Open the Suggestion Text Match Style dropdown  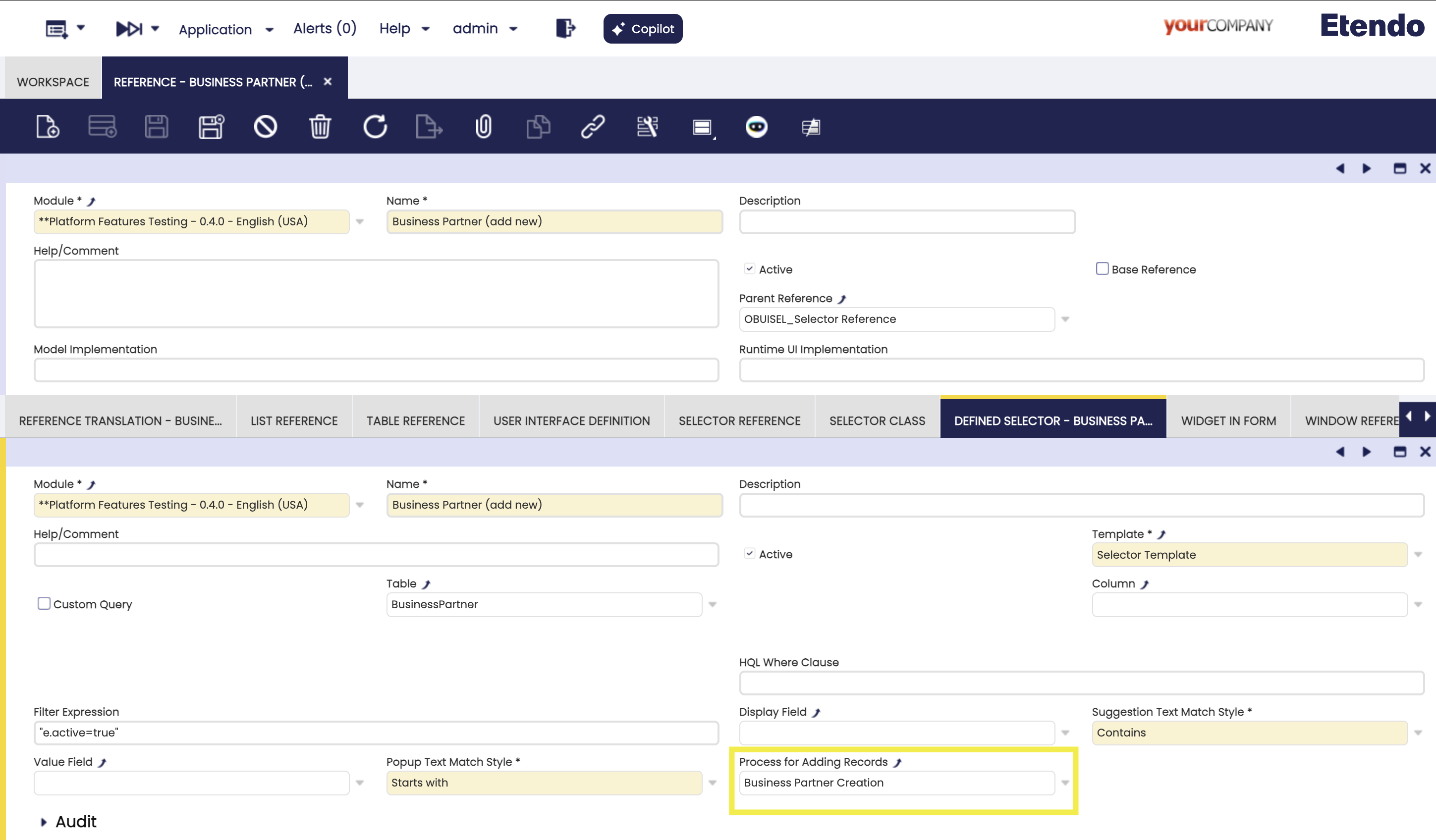coord(1418,733)
